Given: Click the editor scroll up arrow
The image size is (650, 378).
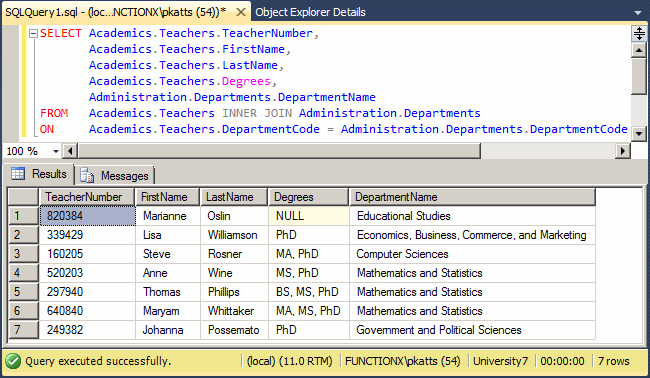Looking at the screenshot, I should click(639, 50).
